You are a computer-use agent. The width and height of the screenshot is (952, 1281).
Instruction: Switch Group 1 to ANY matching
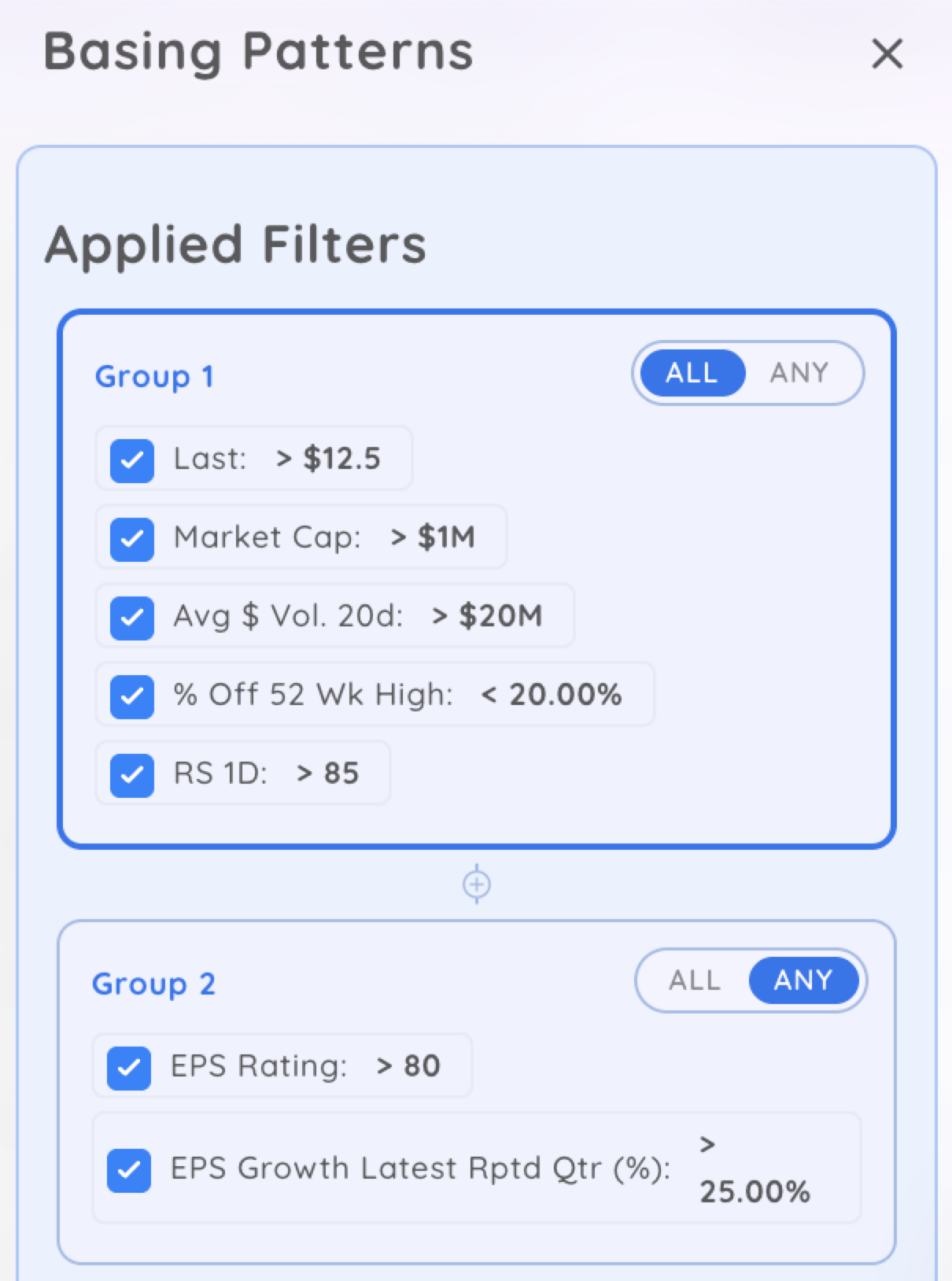799,373
